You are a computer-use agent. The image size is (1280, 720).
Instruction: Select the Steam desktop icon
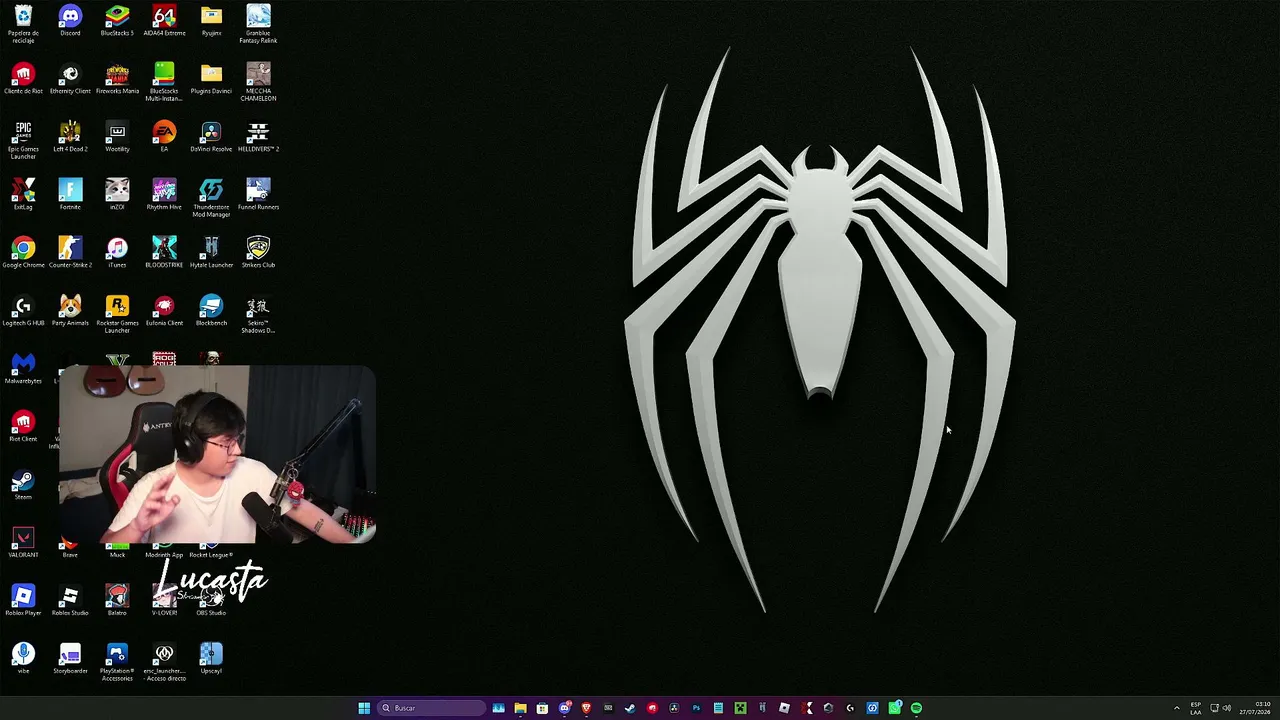coord(23,485)
